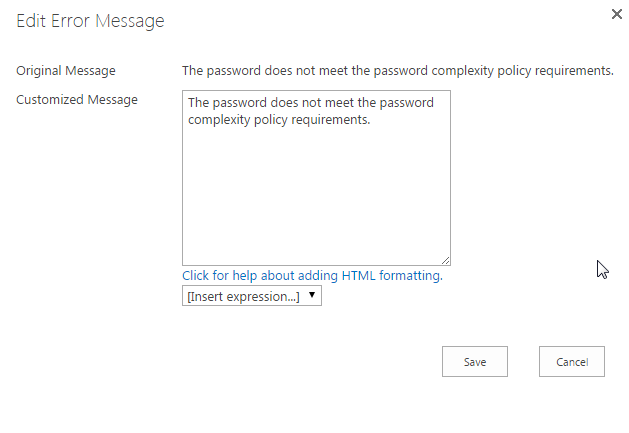Click the Save button
Screen dimensions: 629x433
point(475,362)
